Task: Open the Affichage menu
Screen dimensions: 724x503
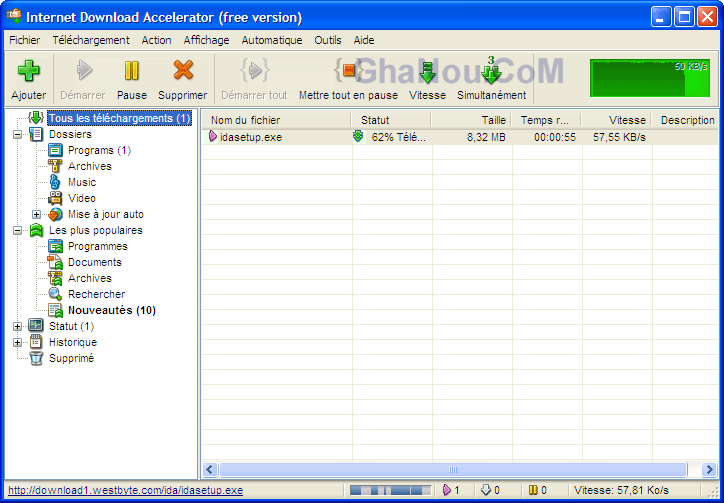Action: click(206, 40)
